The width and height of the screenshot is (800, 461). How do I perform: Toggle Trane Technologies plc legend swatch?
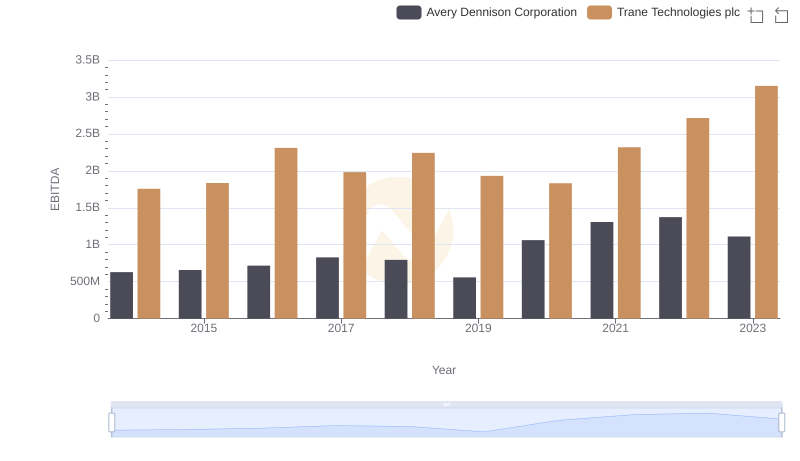599,12
